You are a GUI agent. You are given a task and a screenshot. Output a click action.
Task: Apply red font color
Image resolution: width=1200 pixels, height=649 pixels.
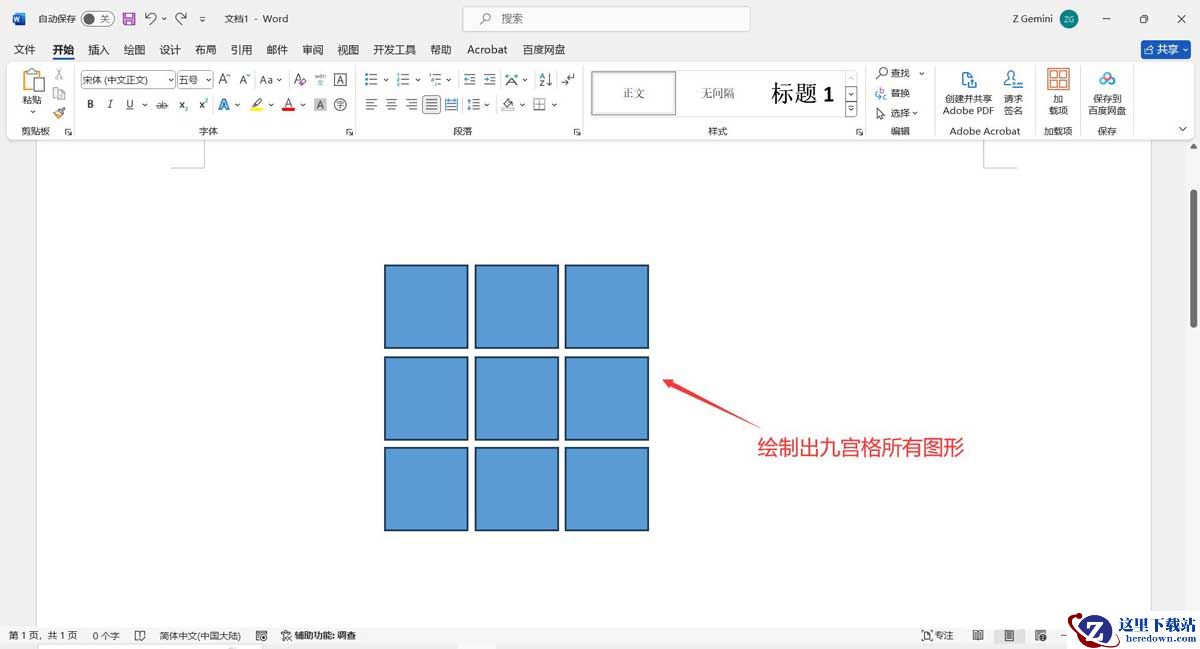click(288, 104)
